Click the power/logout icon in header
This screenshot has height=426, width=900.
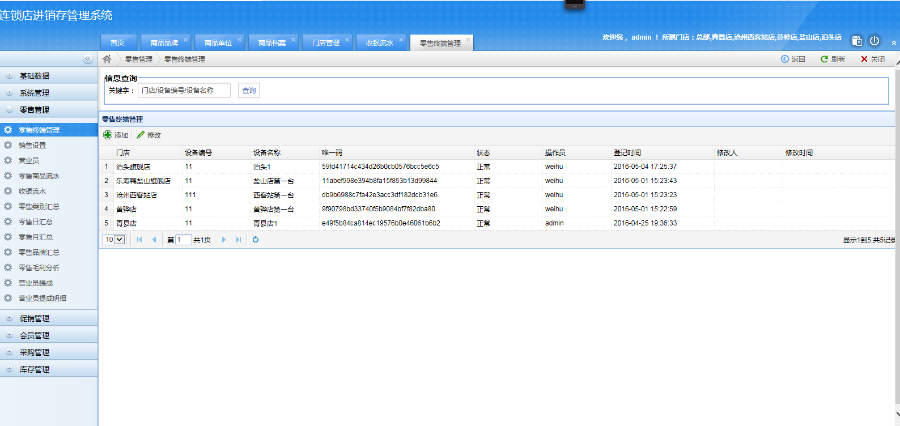pos(874,41)
